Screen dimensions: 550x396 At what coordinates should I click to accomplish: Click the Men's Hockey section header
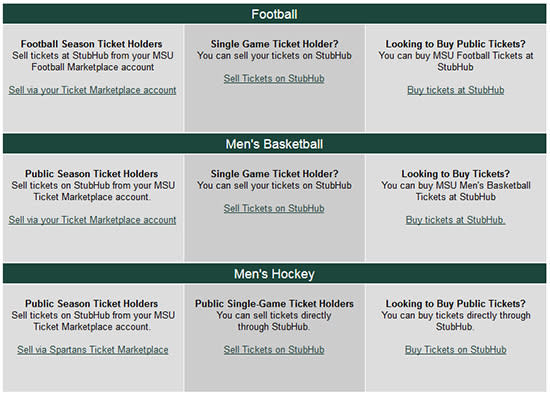(x=274, y=274)
